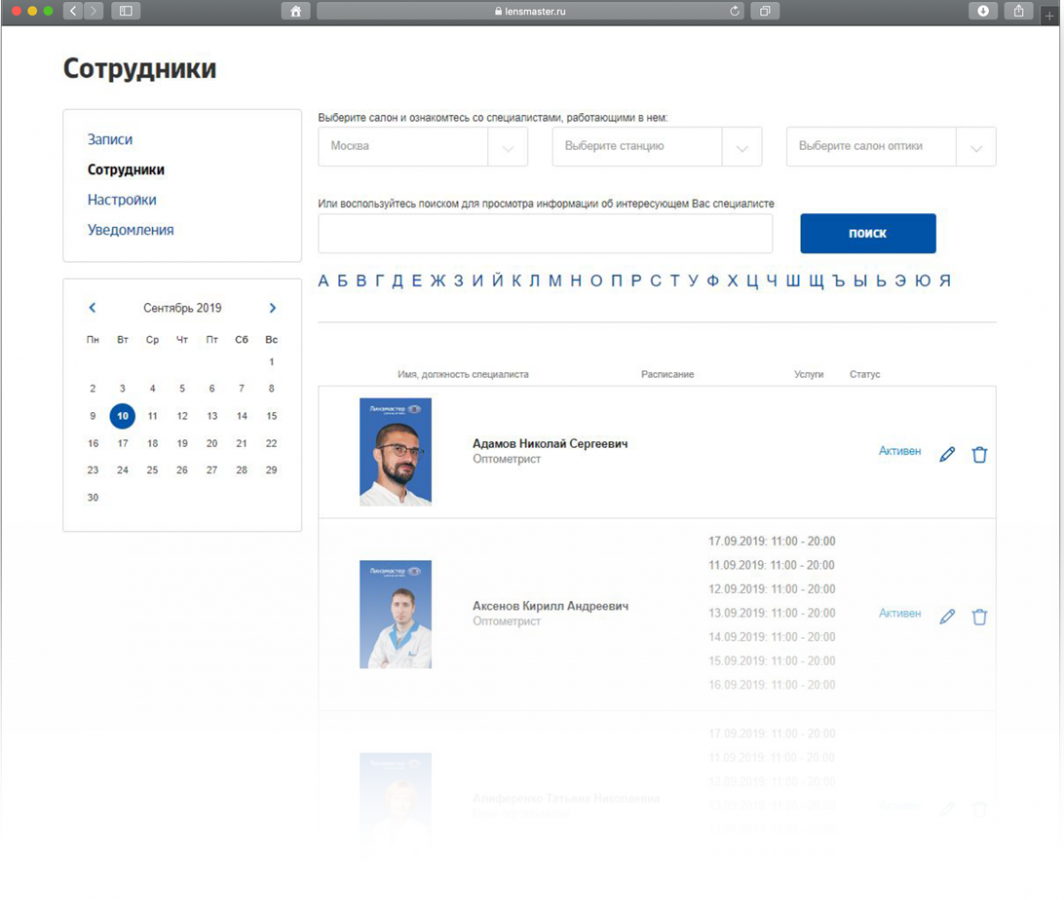This screenshot has height=900, width=1064.
Task: Toggle the browser sidebar icon
Action: [126, 11]
